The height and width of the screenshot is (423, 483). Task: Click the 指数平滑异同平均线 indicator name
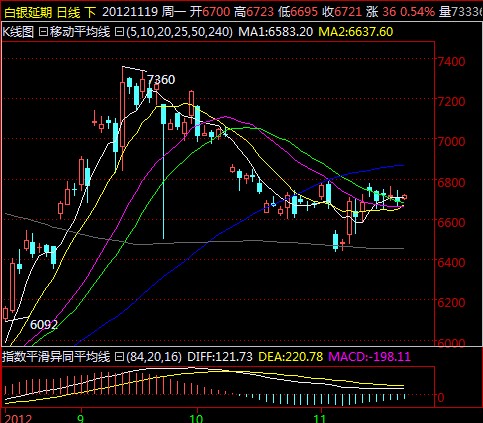56,357
